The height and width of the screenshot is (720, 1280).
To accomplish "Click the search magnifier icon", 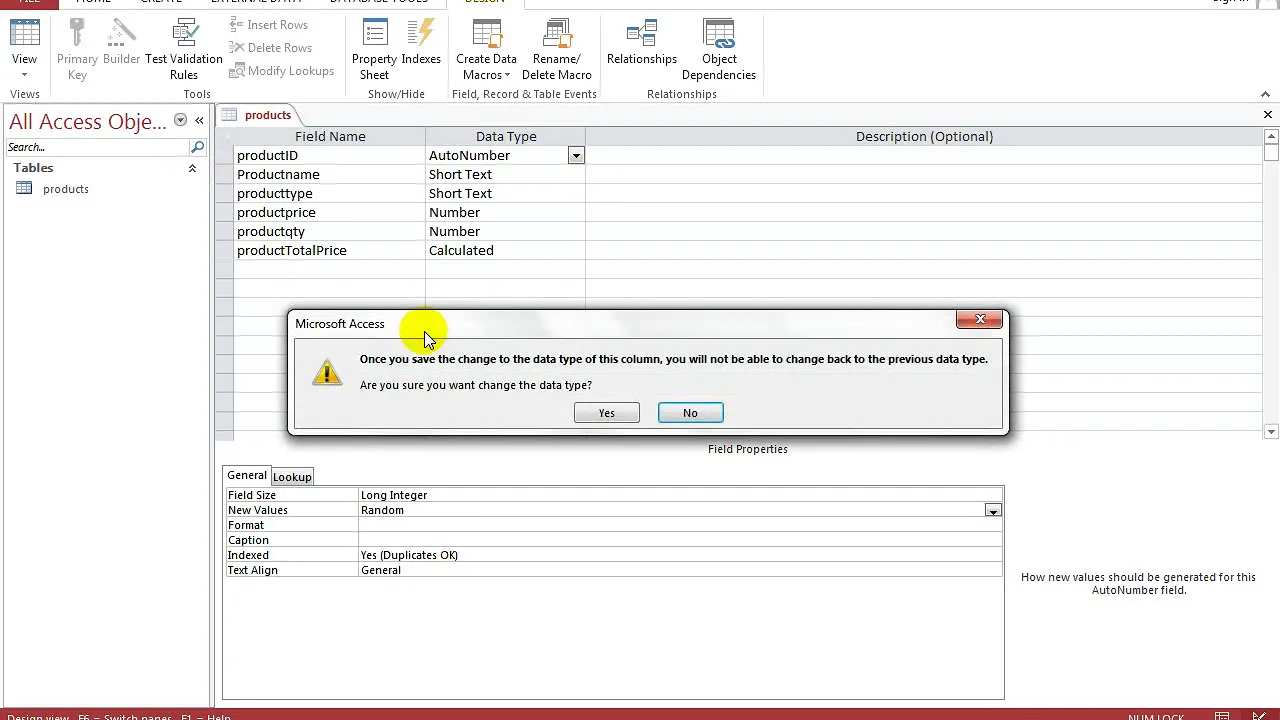I will click(x=197, y=147).
